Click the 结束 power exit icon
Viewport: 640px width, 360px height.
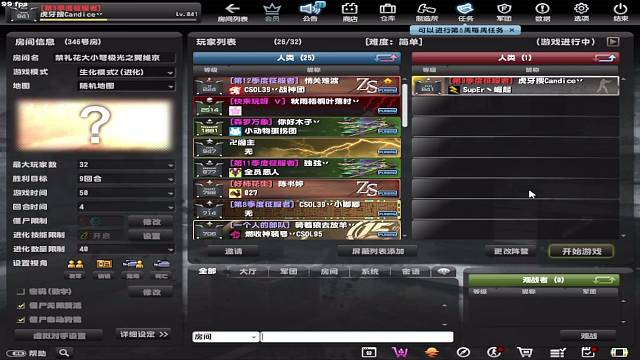point(620,12)
